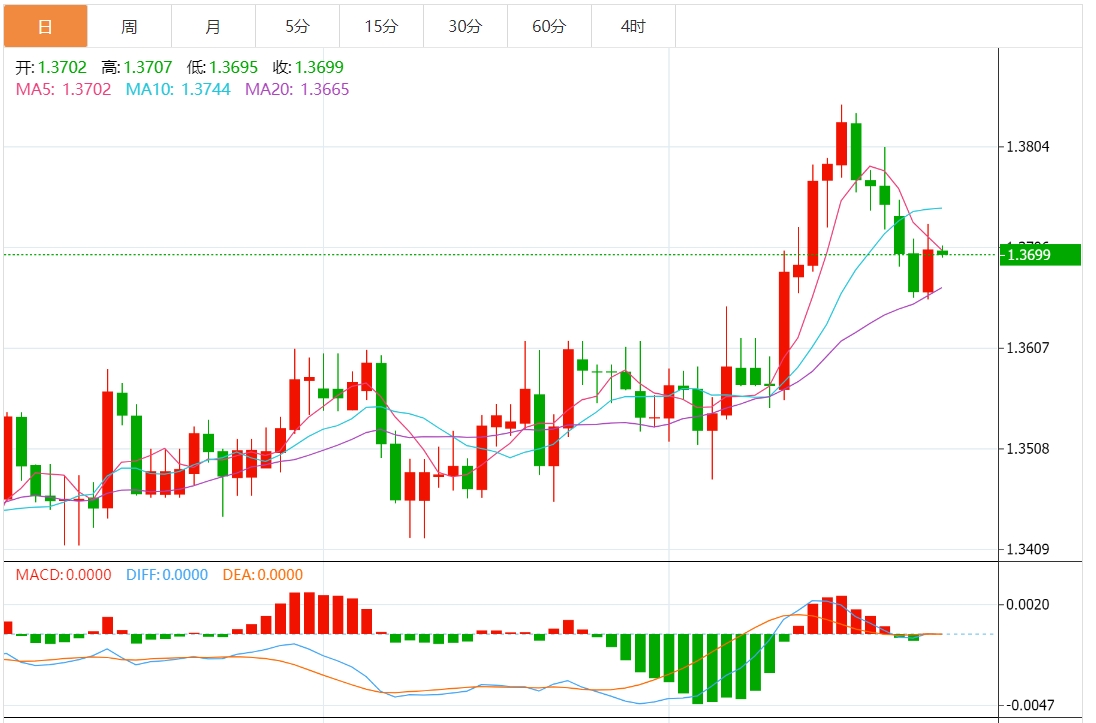Click the DEA:0.0000 value label
This screenshot has width=1096, height=723.
[x=263, y=575]
